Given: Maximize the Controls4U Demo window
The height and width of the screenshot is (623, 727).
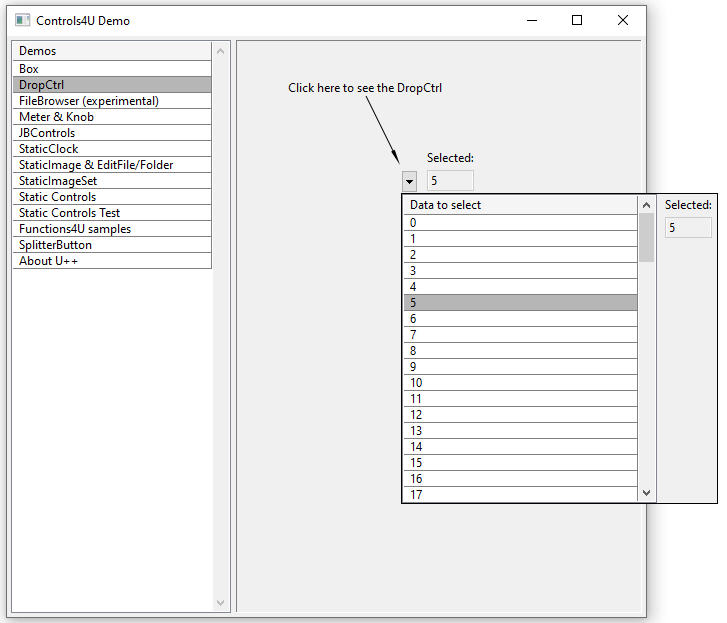Looking at the screenshot, I should click(x=577, y=20).
